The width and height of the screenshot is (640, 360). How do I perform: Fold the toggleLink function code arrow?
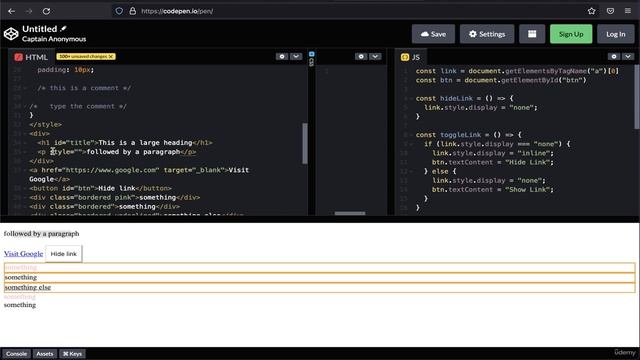coord(411,135)
